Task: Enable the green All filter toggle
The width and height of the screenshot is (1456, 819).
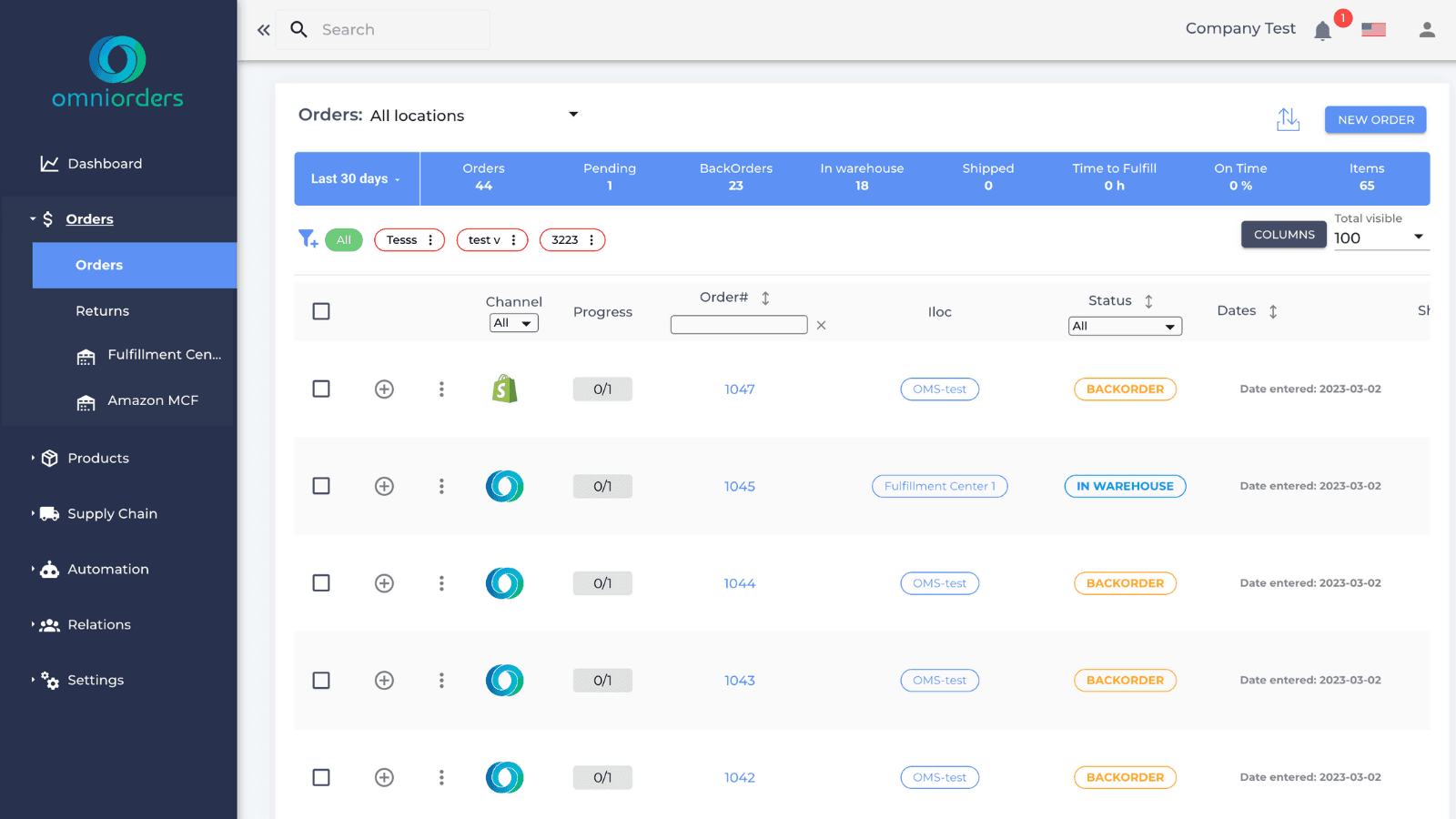Action: coord(344,239)
